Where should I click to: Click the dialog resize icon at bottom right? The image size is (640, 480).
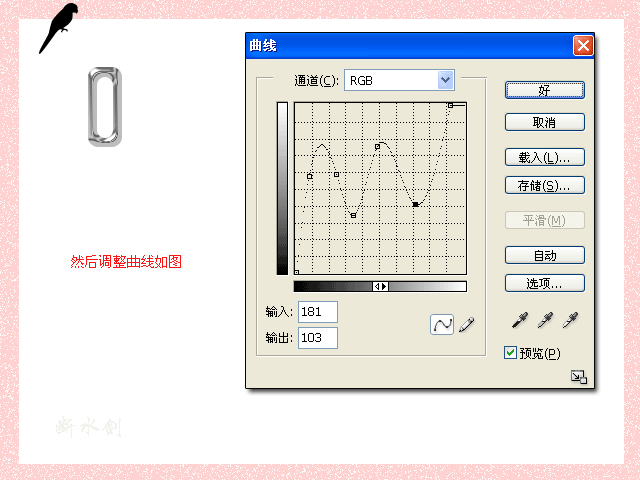pyautogui.click(x=578, y=377)
